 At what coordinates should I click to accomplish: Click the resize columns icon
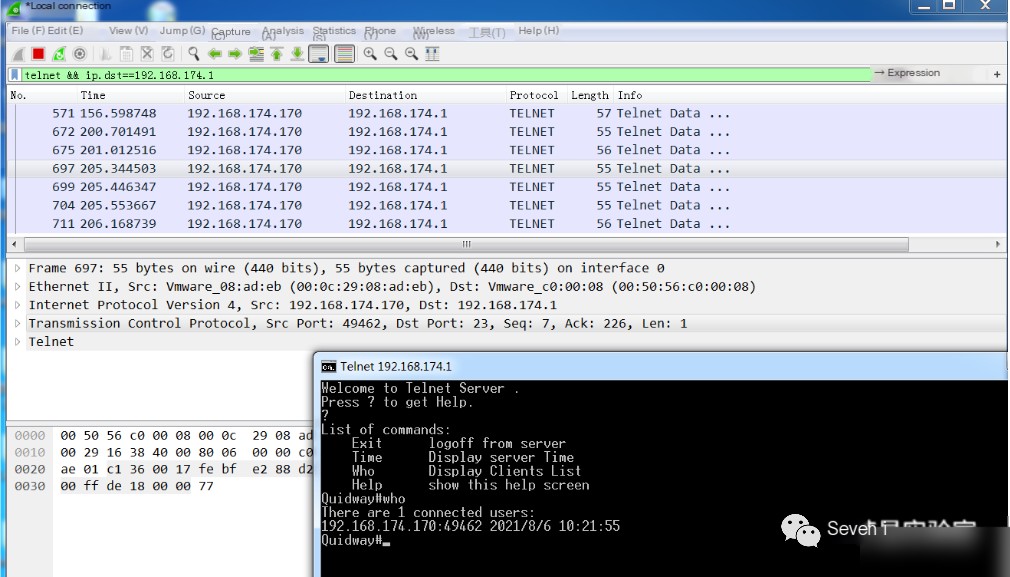(x=432, y=54)
